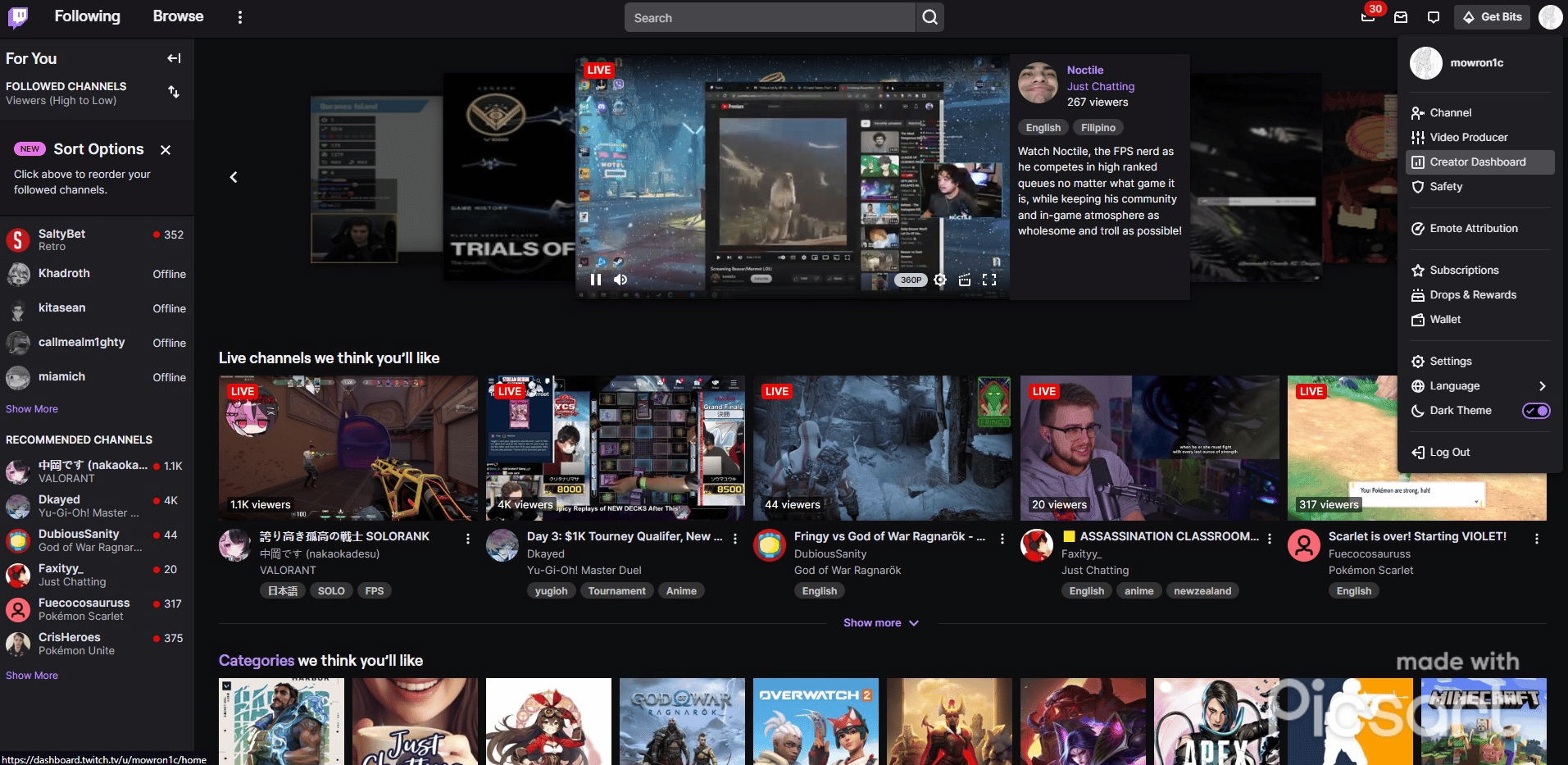Log out of the mowron1c account

point(1448,452)
